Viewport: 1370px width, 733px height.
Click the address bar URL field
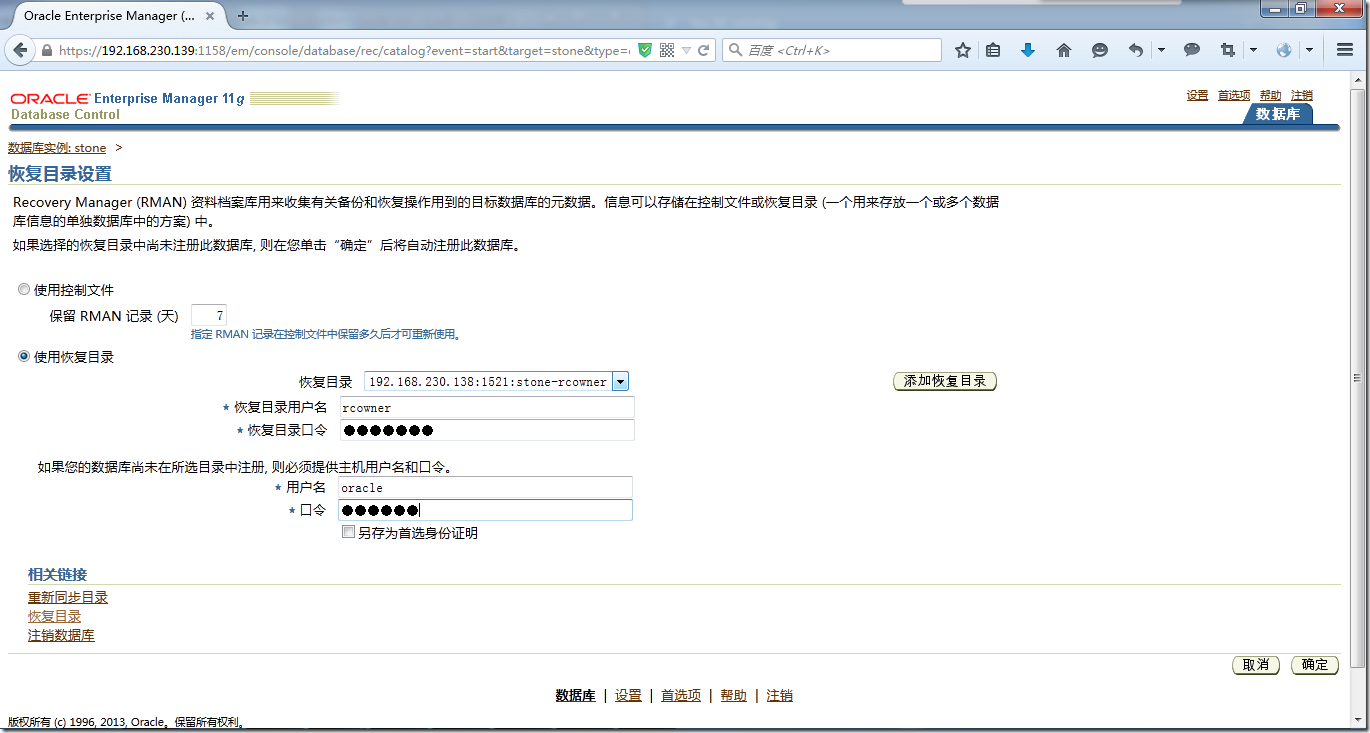(345, 50)
